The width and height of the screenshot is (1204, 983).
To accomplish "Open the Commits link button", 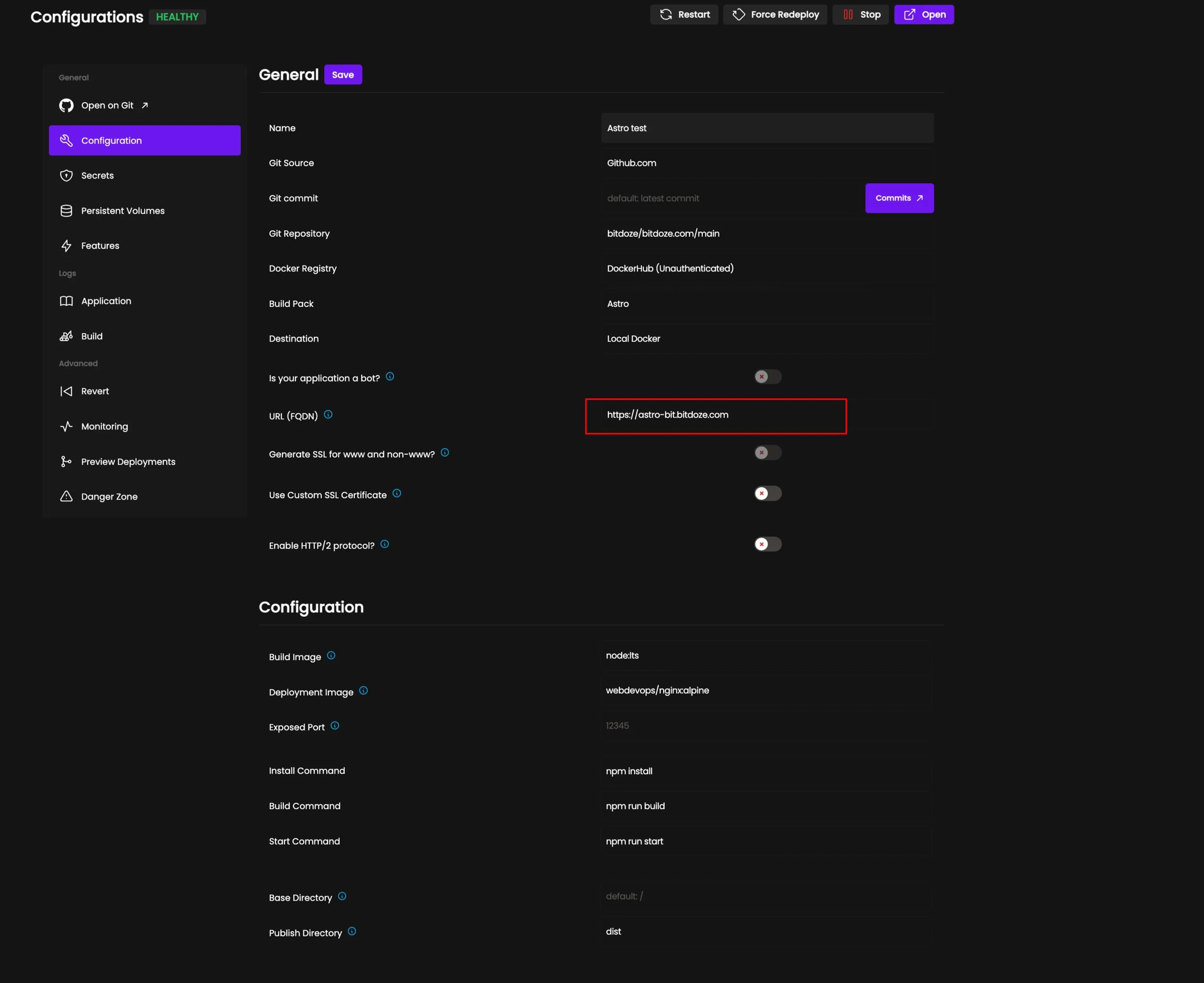I will [899, 198].
